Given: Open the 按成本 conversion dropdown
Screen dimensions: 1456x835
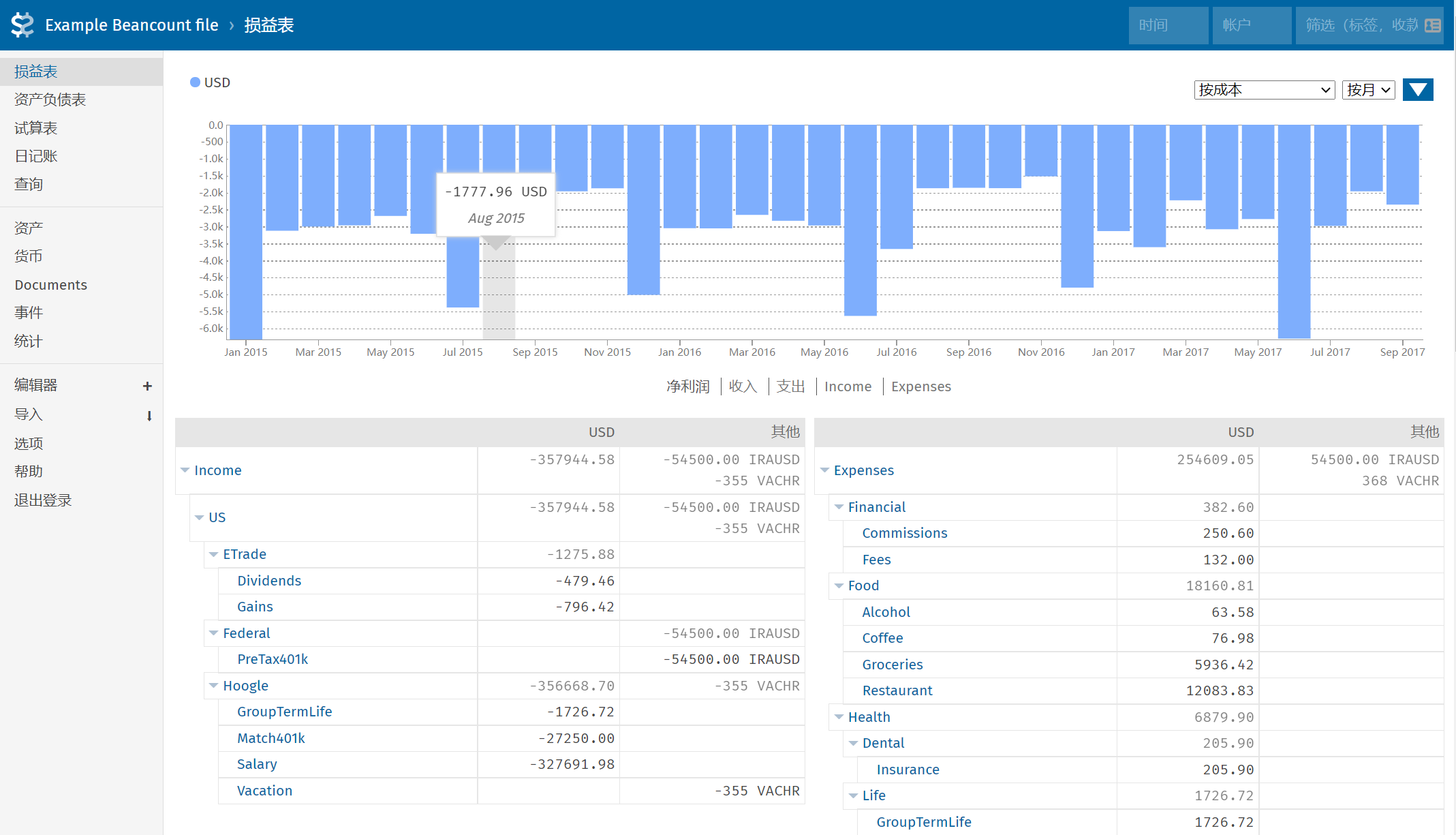Looking at the screenshot, I should click(x=1265, y=90).
